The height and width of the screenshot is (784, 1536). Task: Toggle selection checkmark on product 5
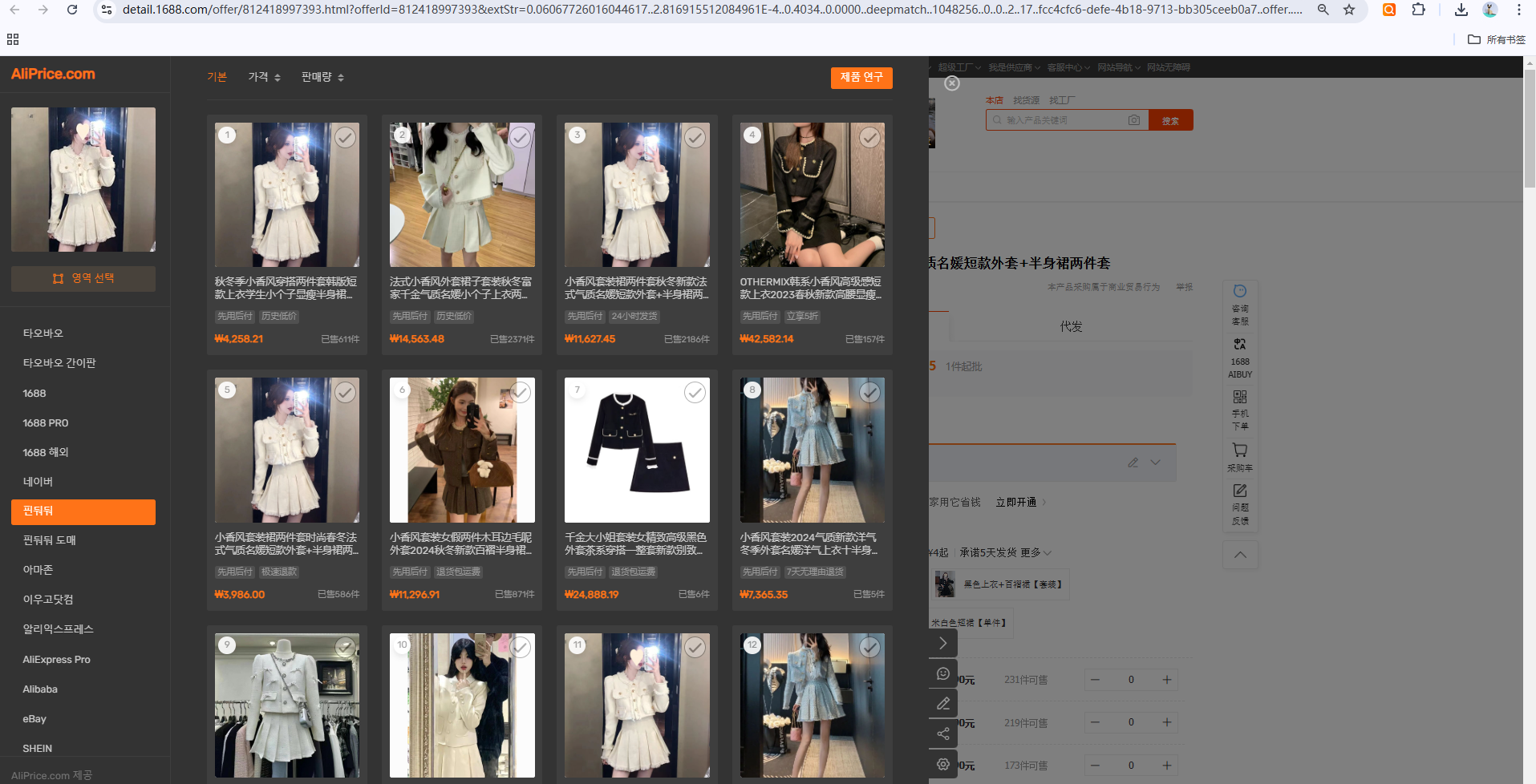click(345, 392)
